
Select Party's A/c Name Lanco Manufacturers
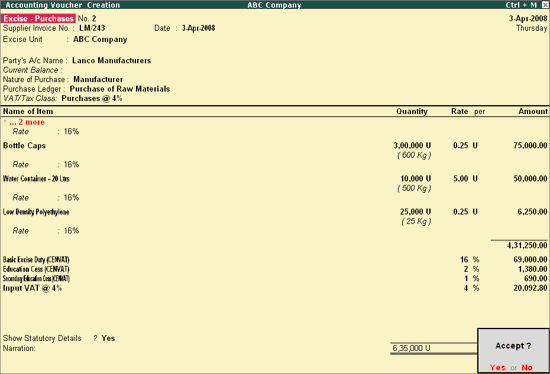[112, 61]
